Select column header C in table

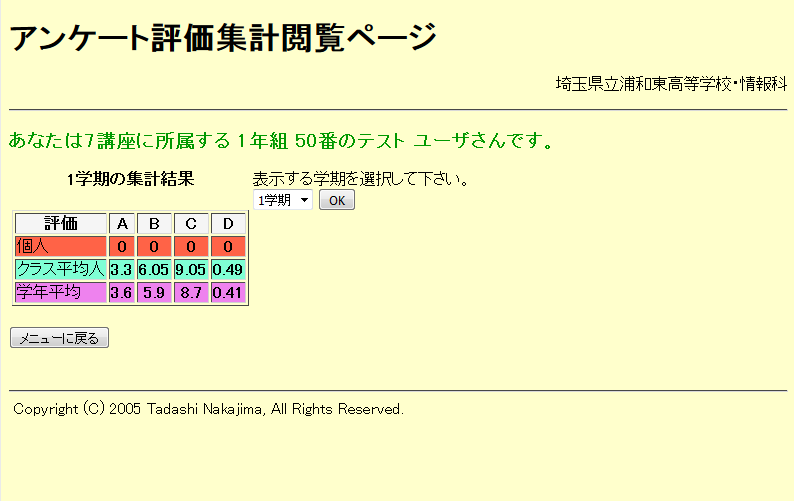pos(190,223)
